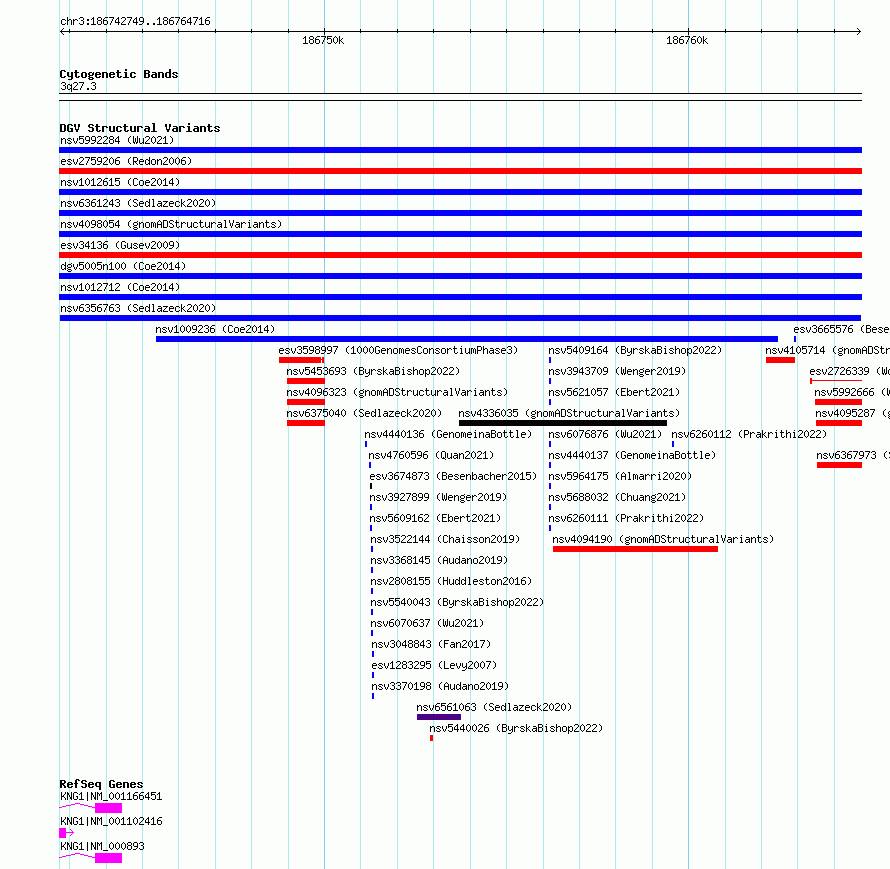Select nsv4336035 (gnomADStructuralVariants) label

tap(569, 413)
